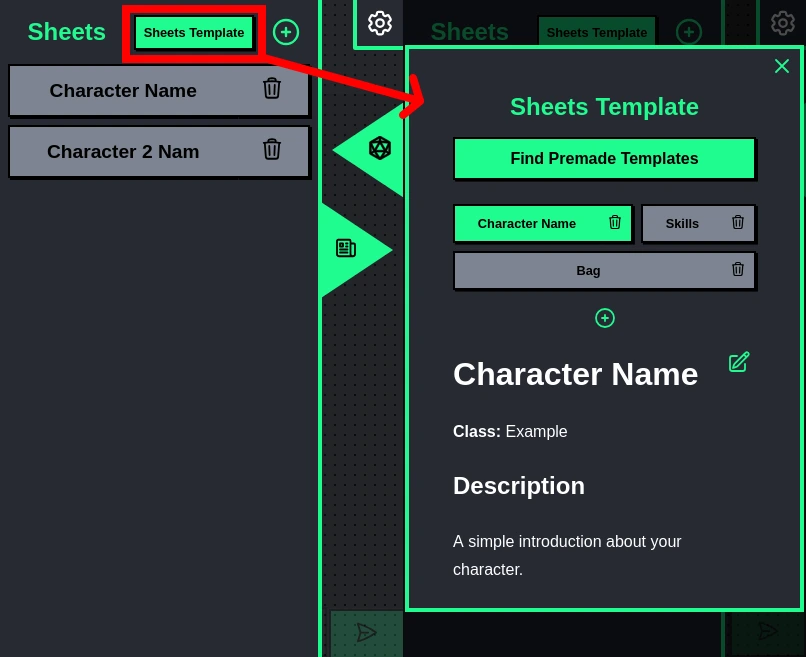Open the Character 2 Nam sheet
The width and height of the screenshot is (806, 657).
coord(159,152)
